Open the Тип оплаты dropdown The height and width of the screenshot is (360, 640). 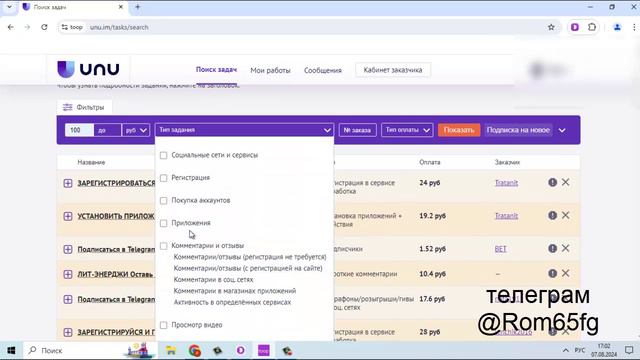tap(407, 130)
